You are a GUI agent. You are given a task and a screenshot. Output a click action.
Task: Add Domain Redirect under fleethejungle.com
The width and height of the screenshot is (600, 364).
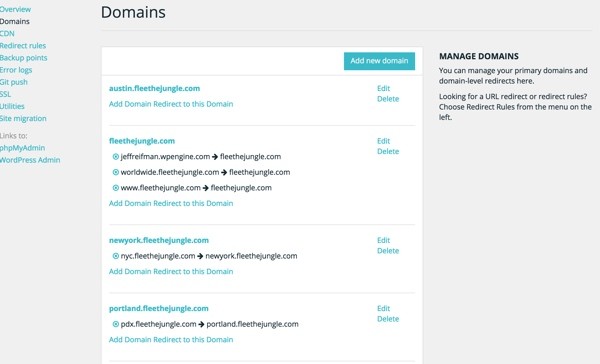coord(171,203)
